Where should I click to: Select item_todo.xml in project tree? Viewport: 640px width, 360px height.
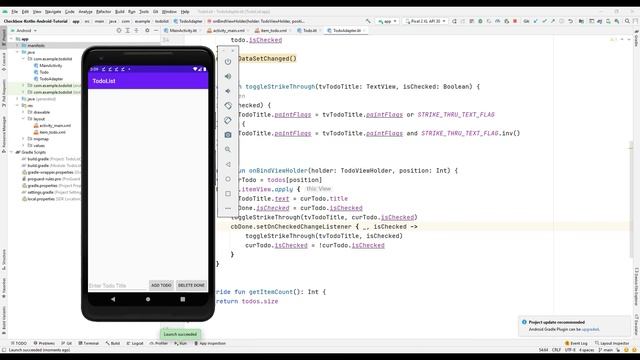pyautogui.click(x=49, y=132)
